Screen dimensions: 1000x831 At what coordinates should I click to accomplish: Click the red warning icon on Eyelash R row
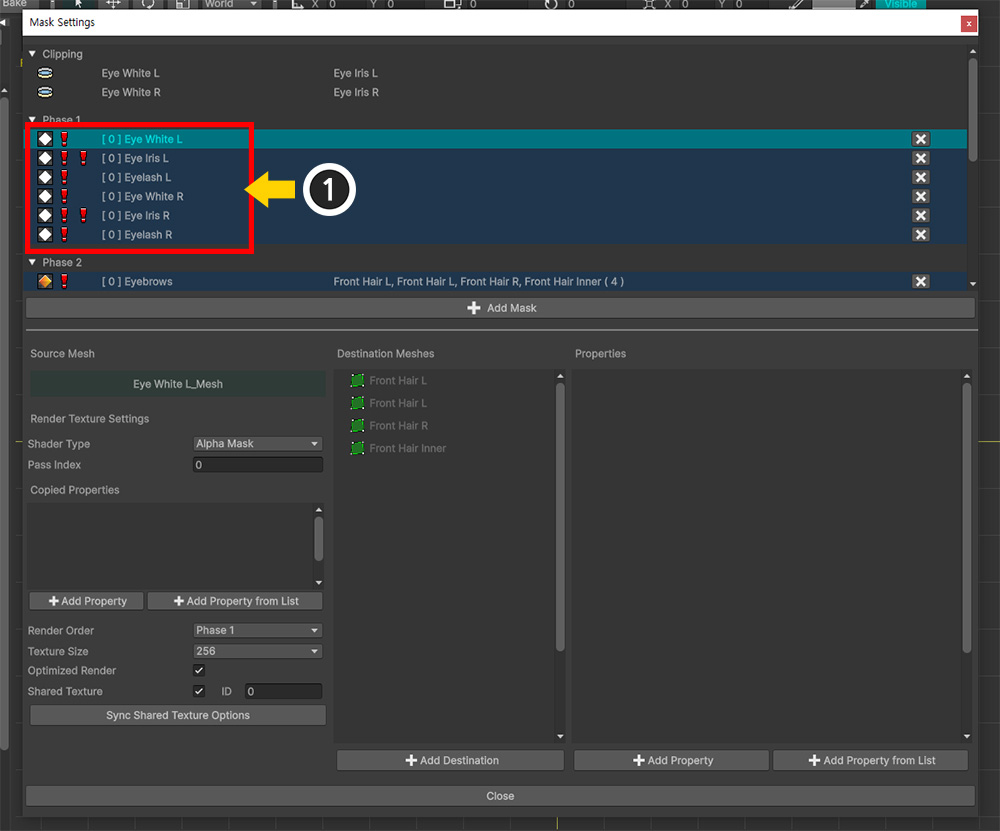(64, 235)
